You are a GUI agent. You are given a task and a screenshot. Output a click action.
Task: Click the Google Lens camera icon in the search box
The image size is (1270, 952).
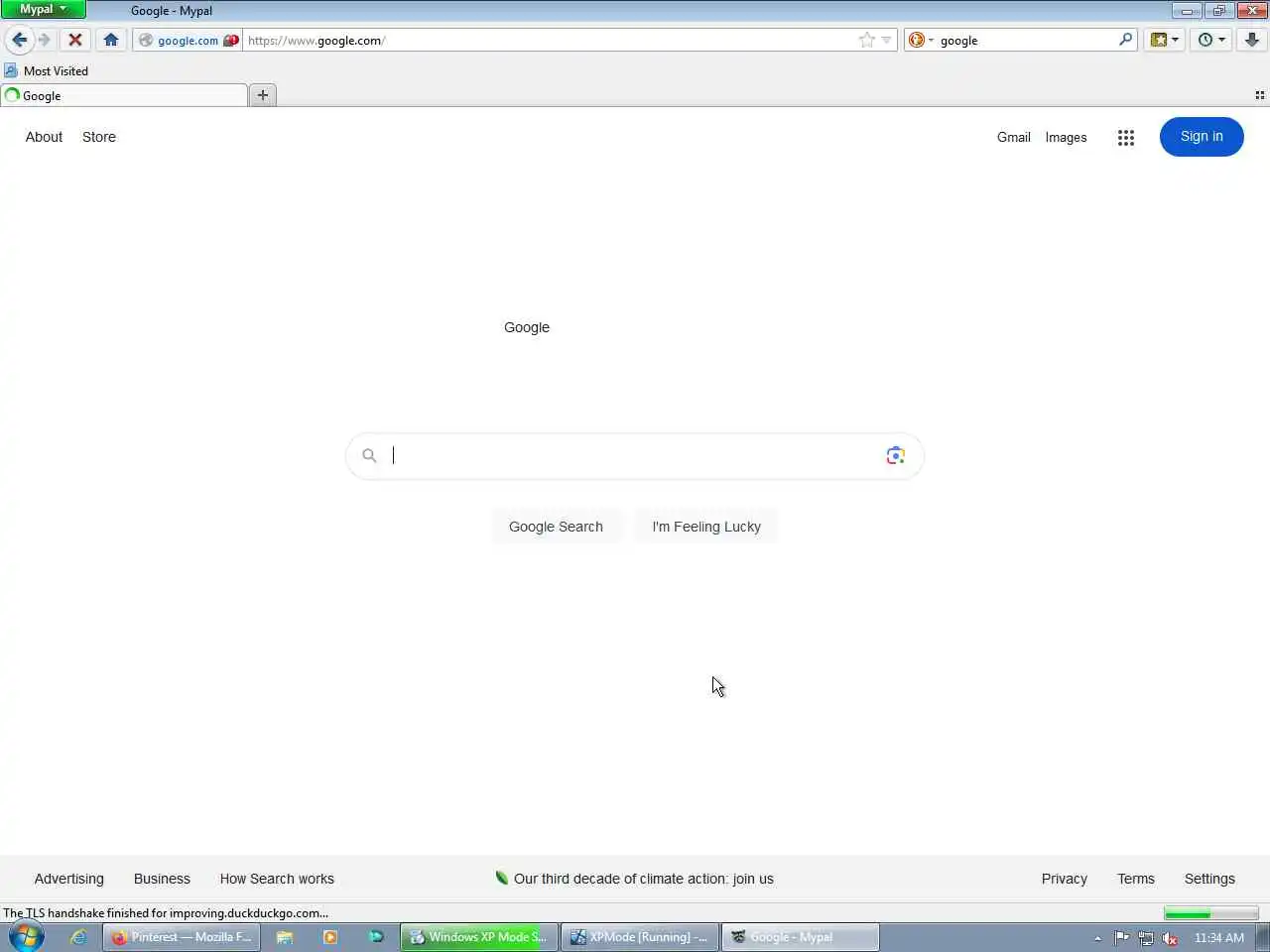[896, 455]
